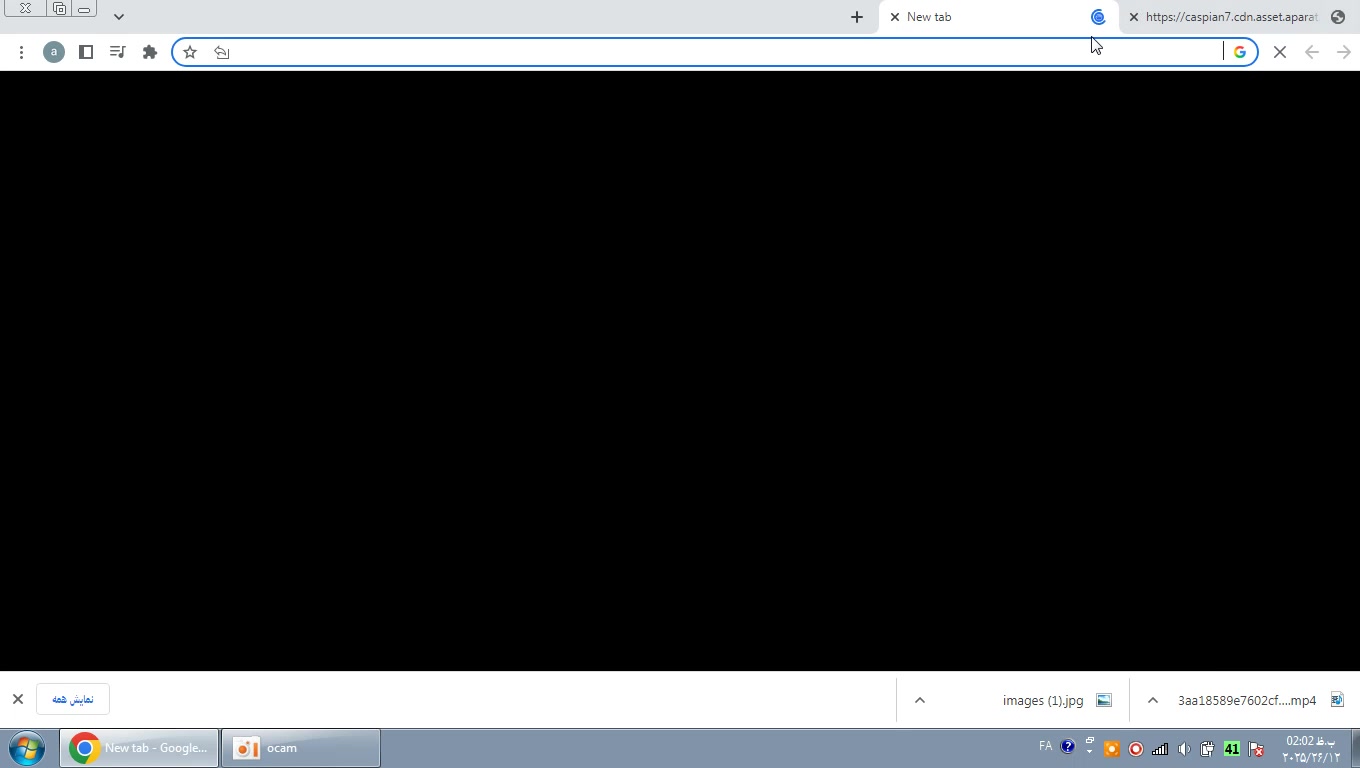The image size is (1360, 768).
Task: Switch to the caspian7.cdn.asset.aparat tab
Action: click(x=1231, y=17)
